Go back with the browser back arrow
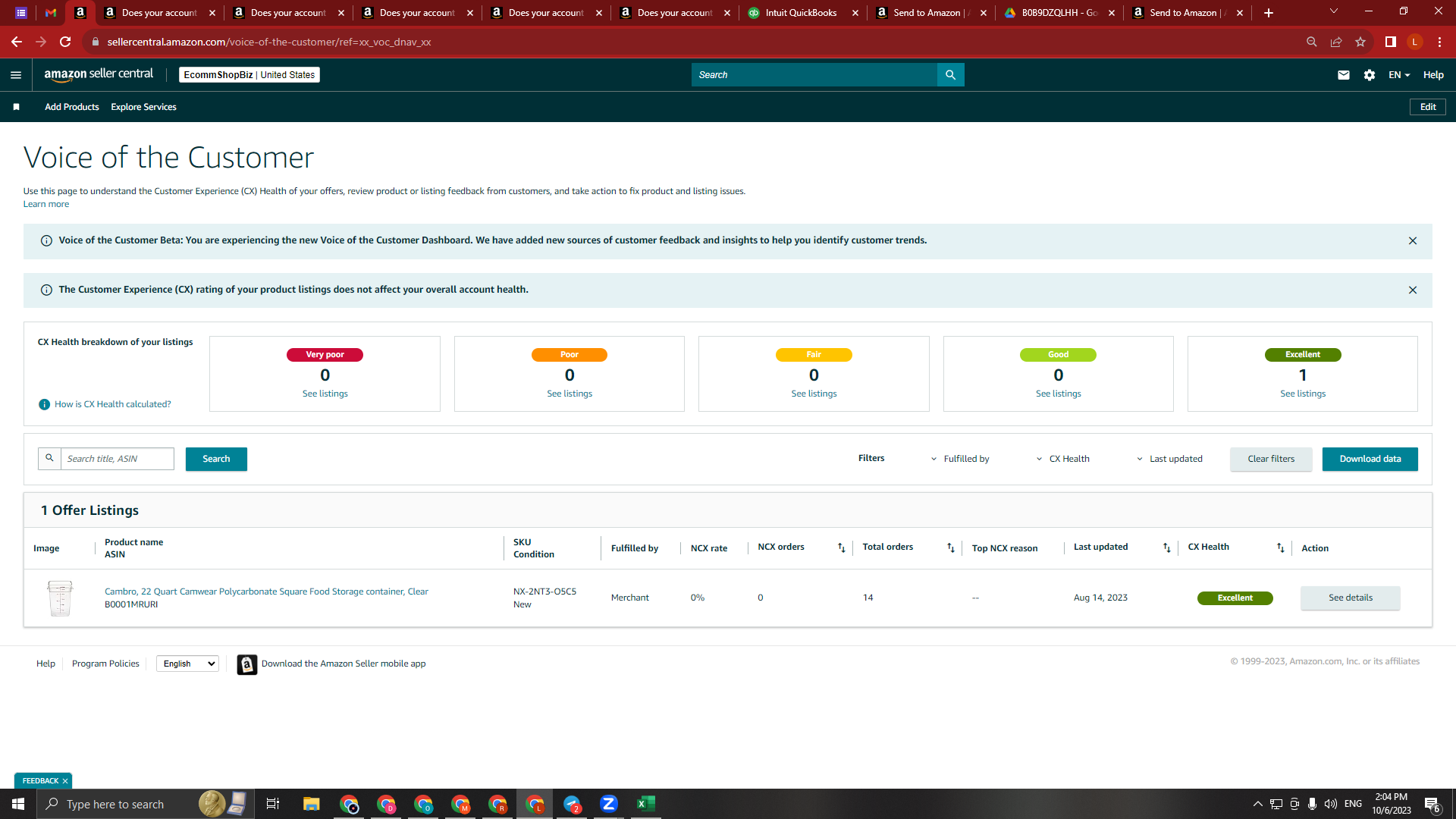 click(16, 42)
